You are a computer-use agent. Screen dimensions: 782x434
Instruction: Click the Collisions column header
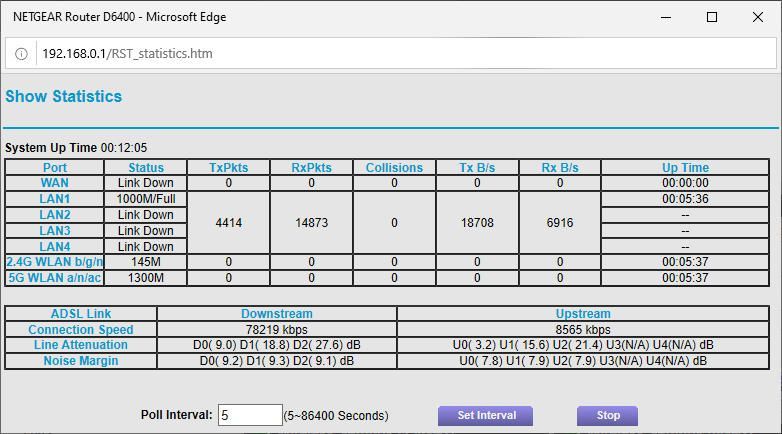click(394, 168)
